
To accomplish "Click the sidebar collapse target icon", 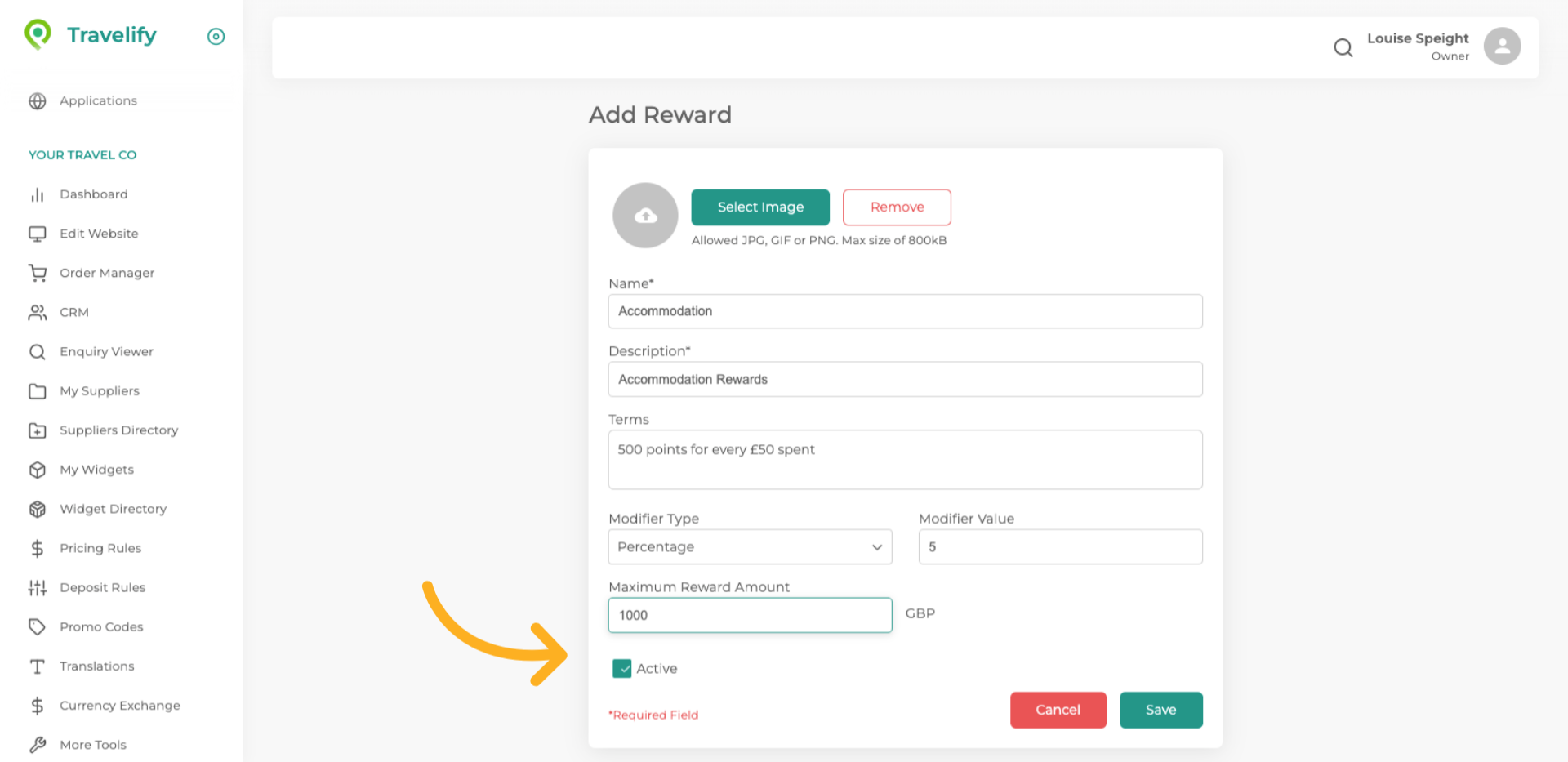I will point(216,36).
